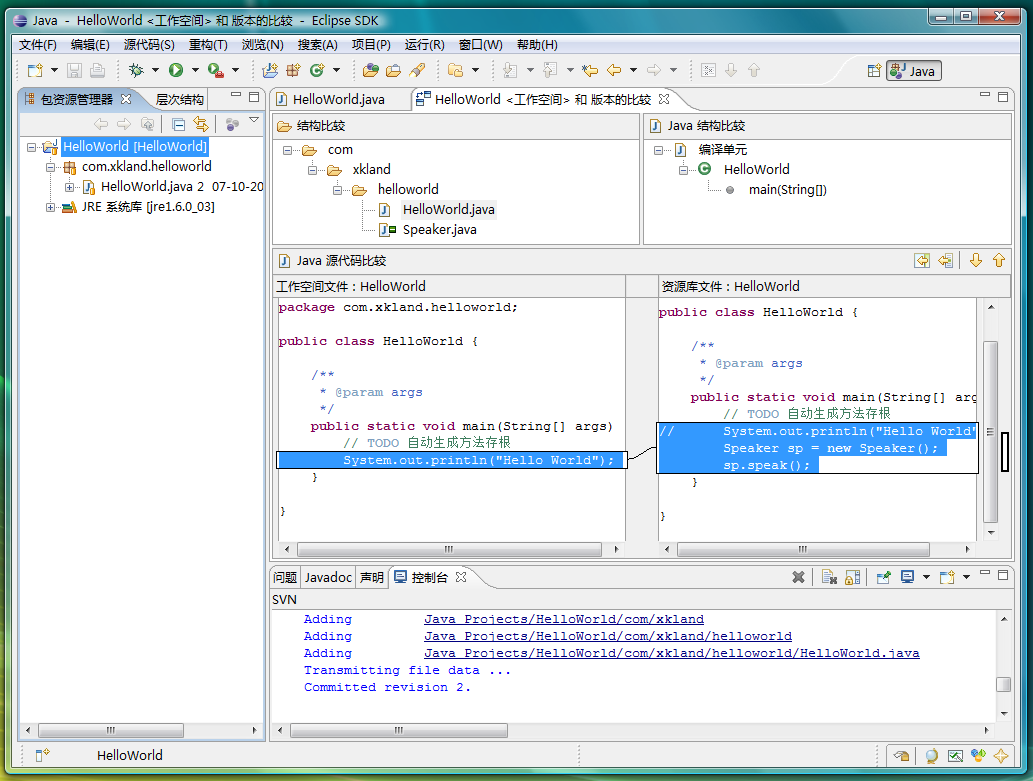Switch to 声明 tab
This screenshot has height=781, width=1033.
[372, 577]
